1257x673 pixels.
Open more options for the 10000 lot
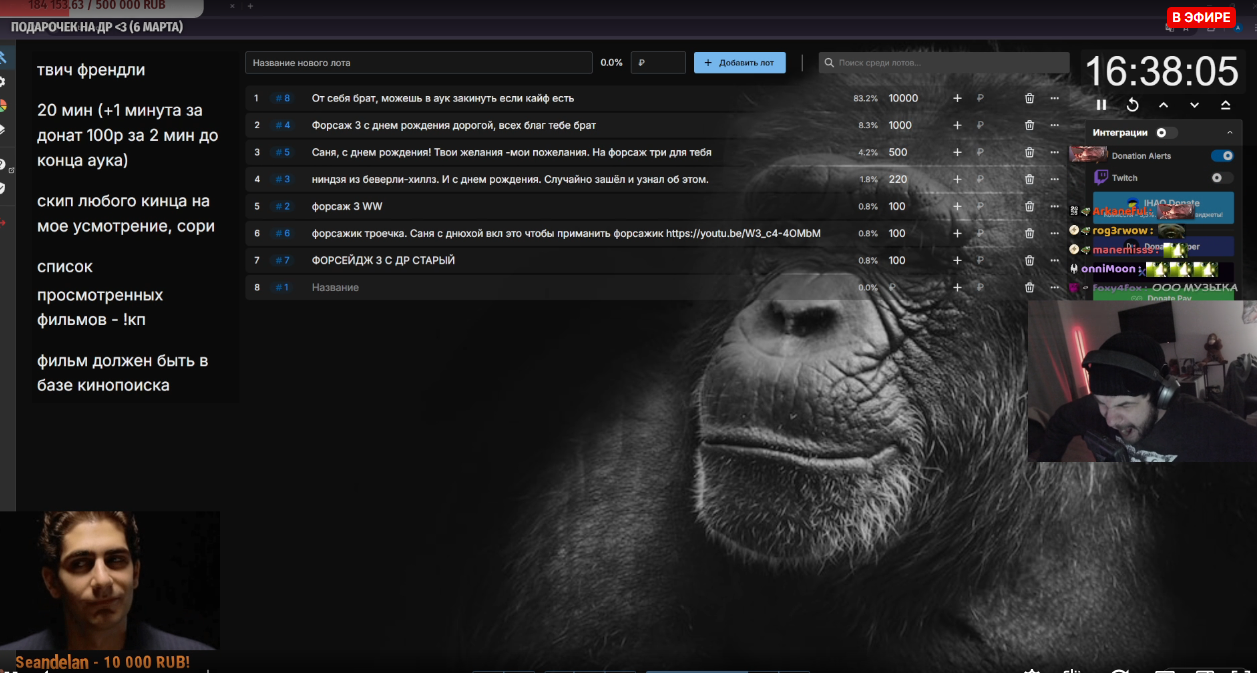pyautogui.click(x=1054, y=98)
